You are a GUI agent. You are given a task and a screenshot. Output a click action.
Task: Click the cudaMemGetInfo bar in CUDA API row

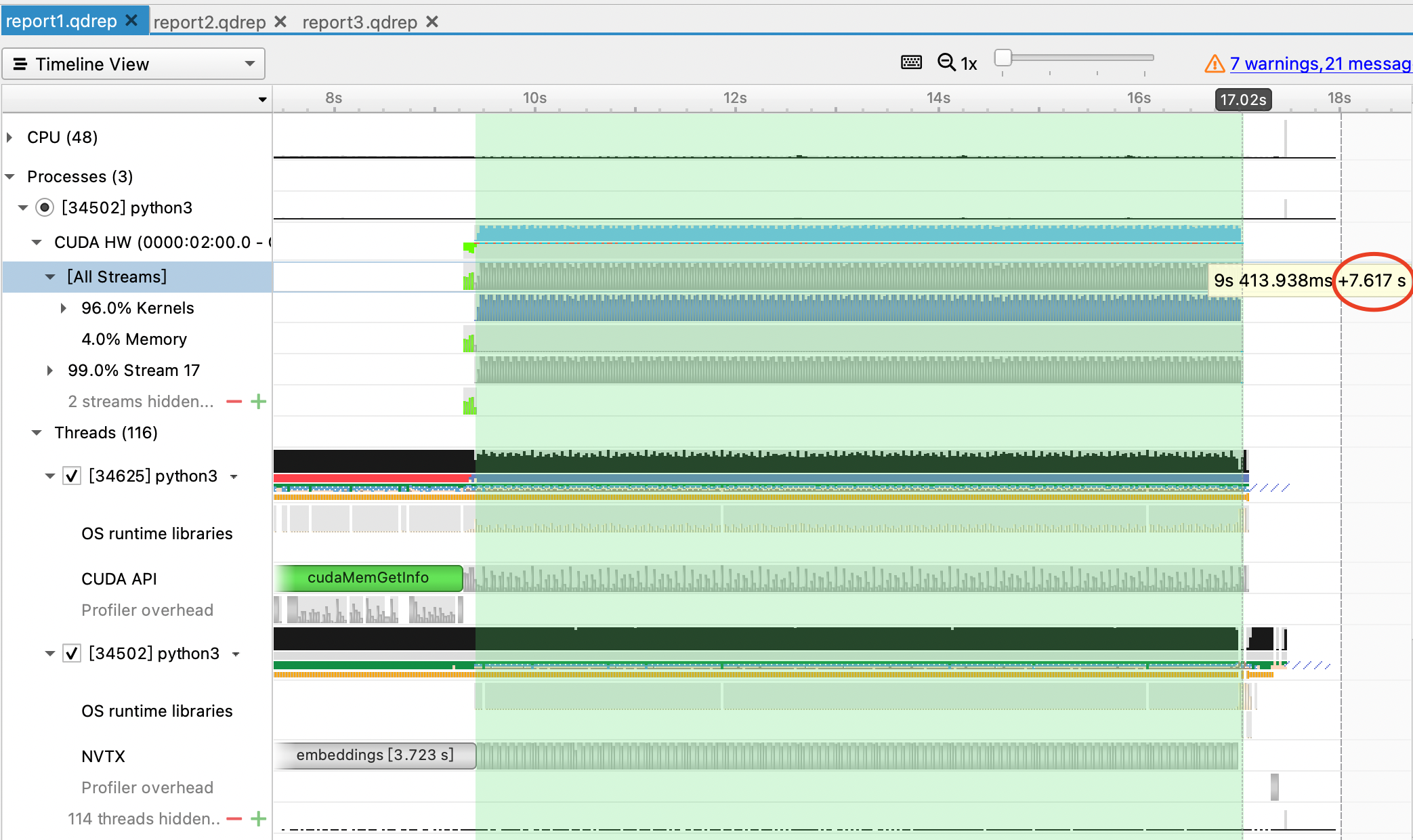coord(369,578)
